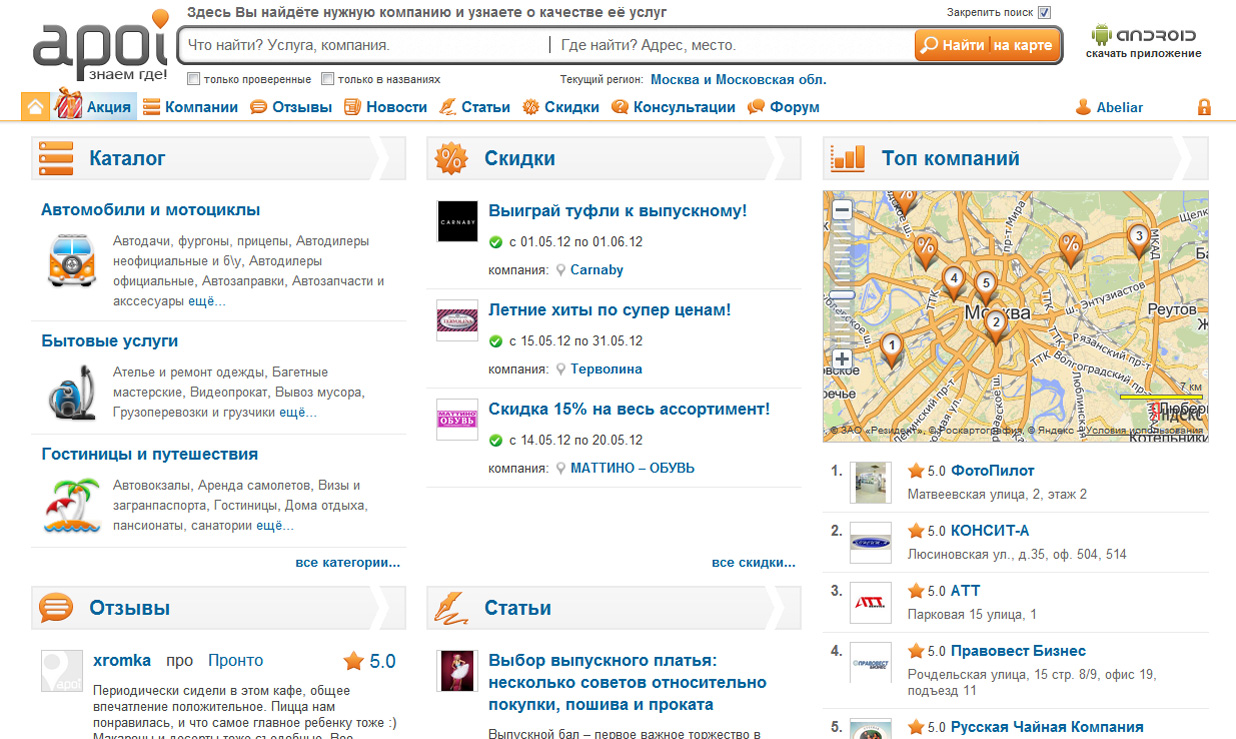Open the Форум menu item

(783, 107)
